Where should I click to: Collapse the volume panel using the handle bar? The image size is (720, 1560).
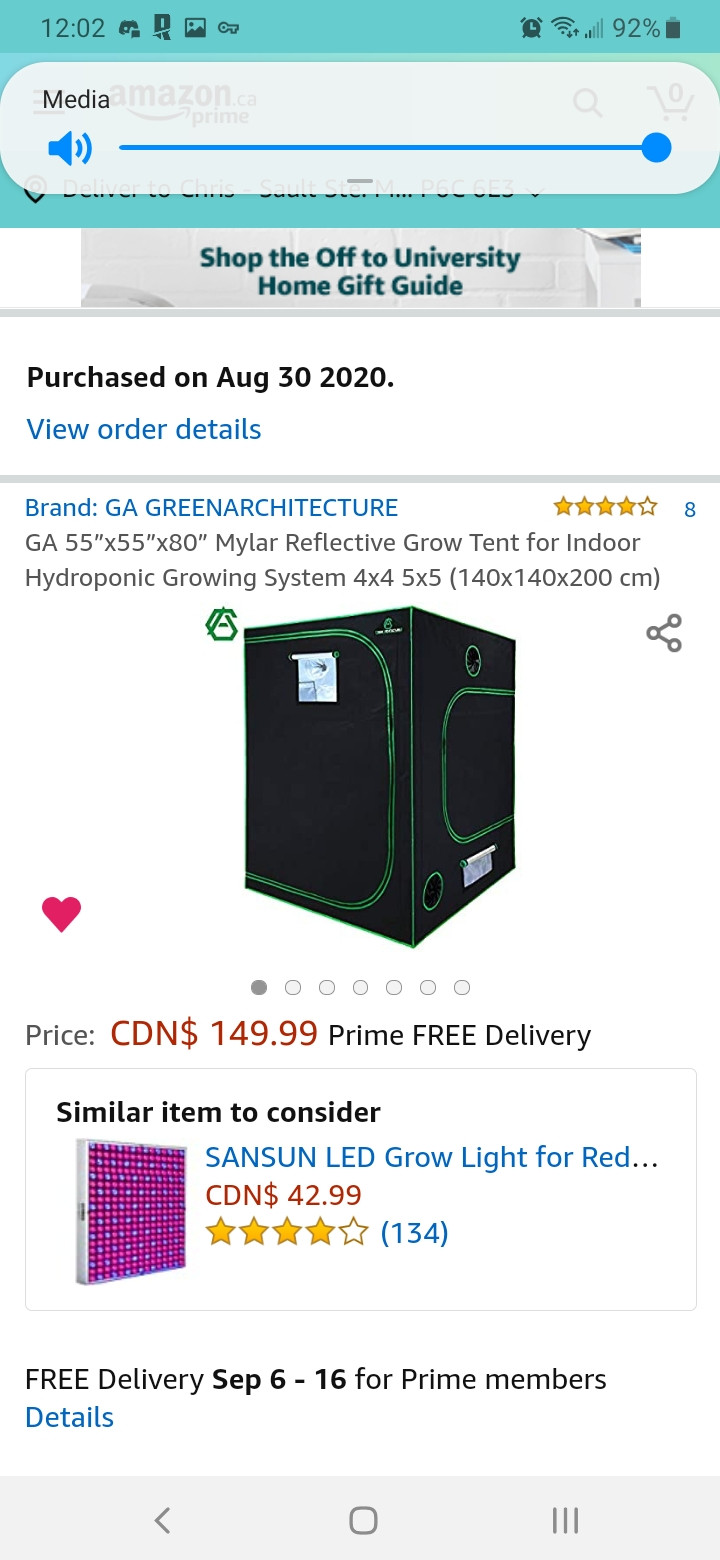(359, 183)
